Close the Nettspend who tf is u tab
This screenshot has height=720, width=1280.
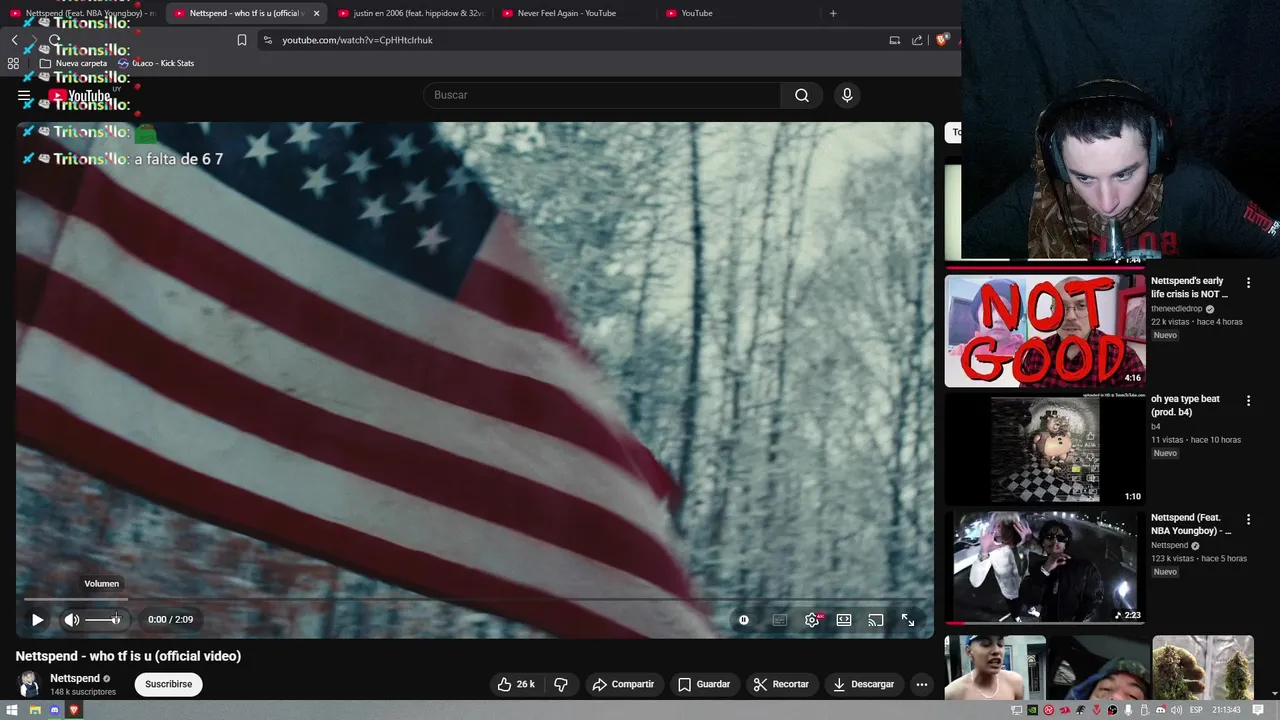pos(317,13)
